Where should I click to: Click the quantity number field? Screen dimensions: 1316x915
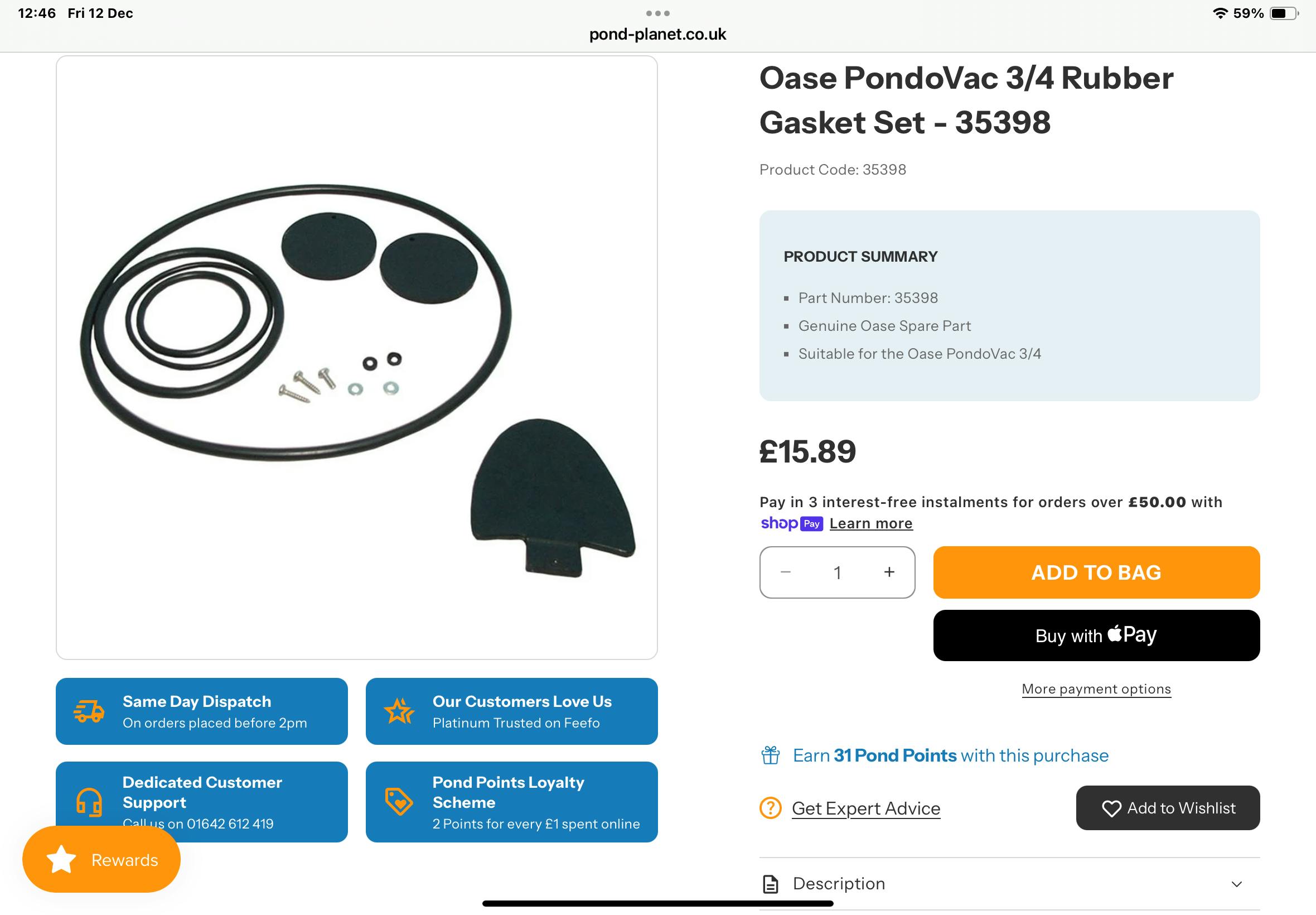coord(837,572)
